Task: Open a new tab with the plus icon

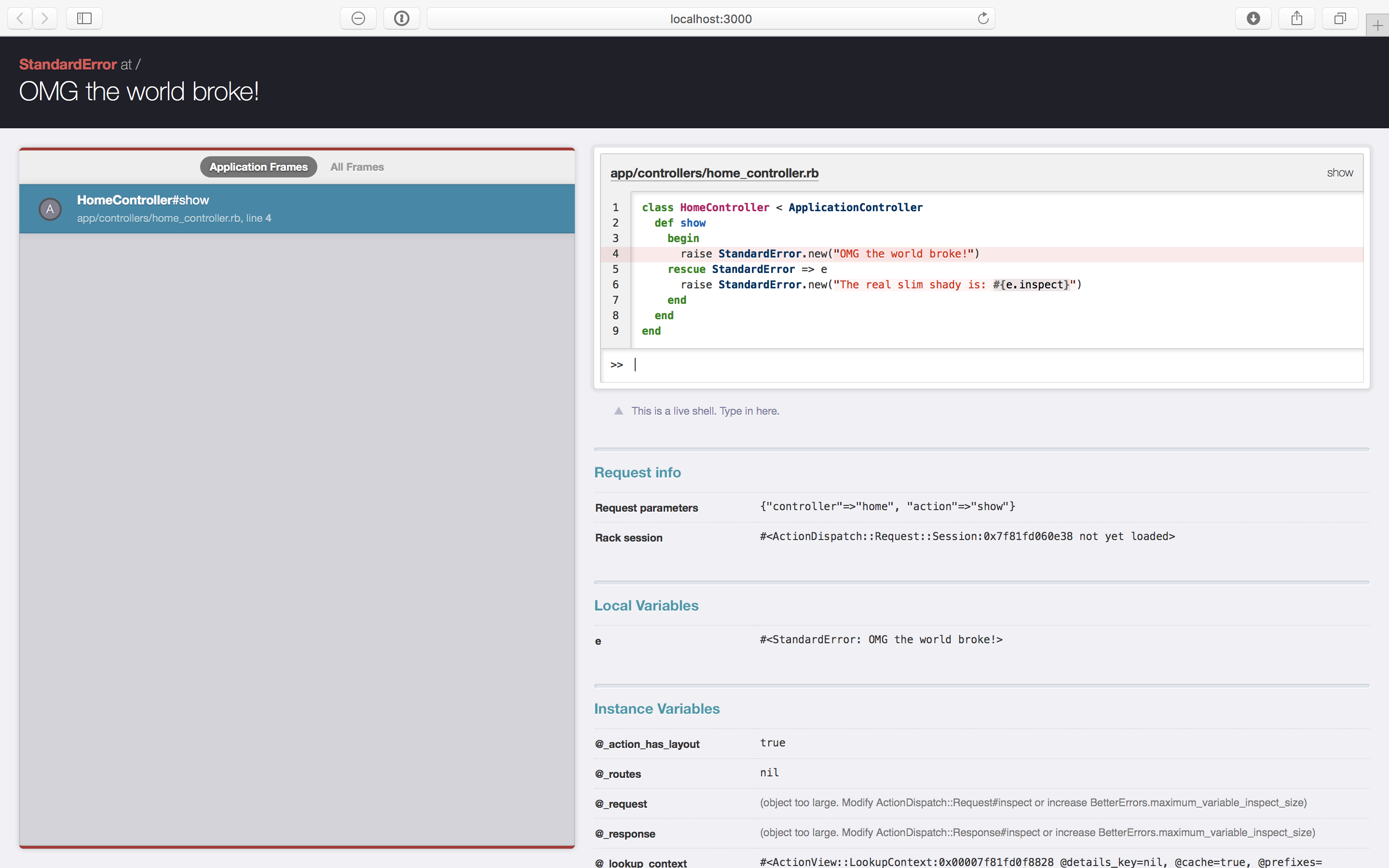Action: pos(1377,25)
